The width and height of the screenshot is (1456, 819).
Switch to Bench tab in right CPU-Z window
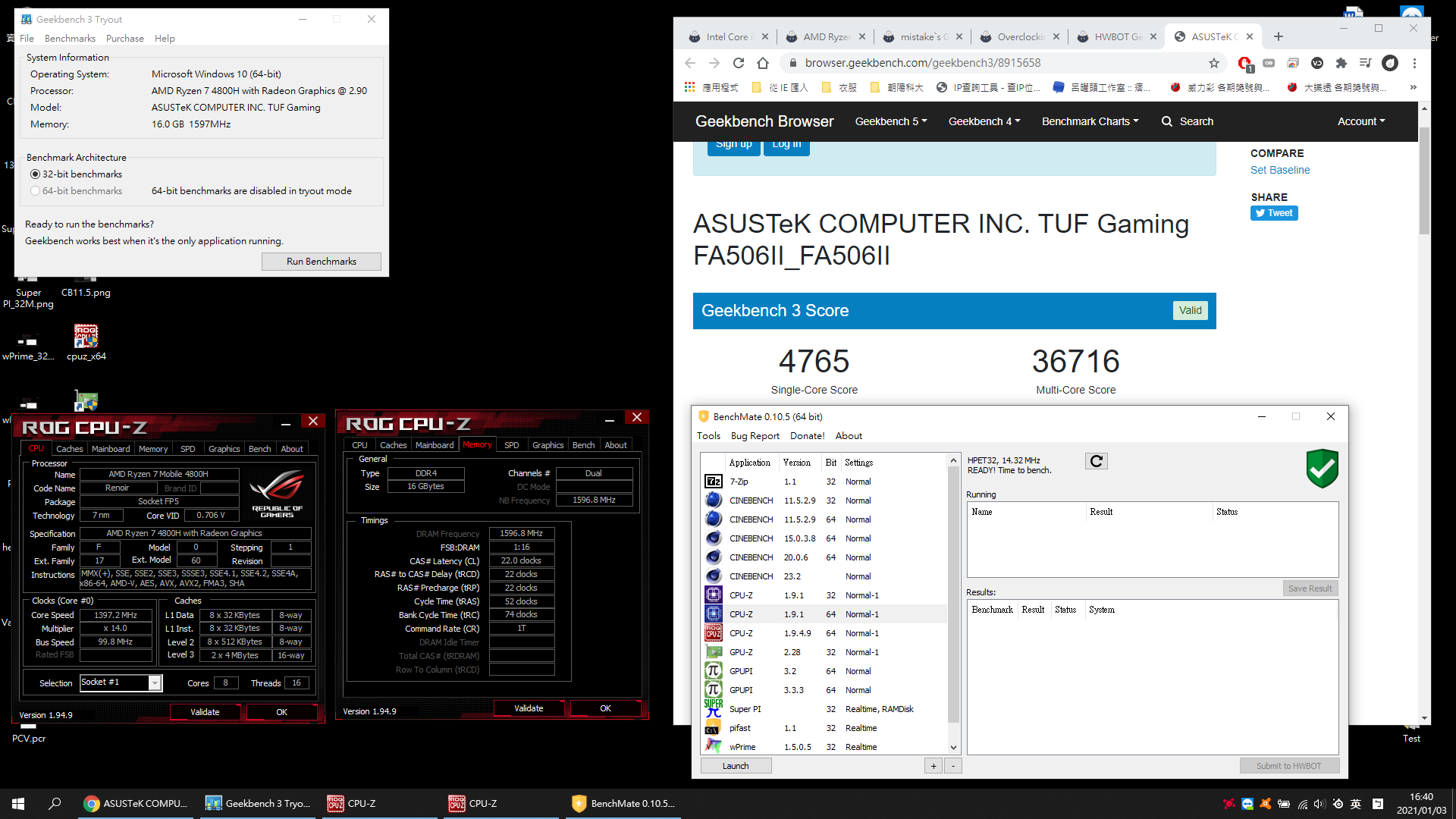pos(583,445)
